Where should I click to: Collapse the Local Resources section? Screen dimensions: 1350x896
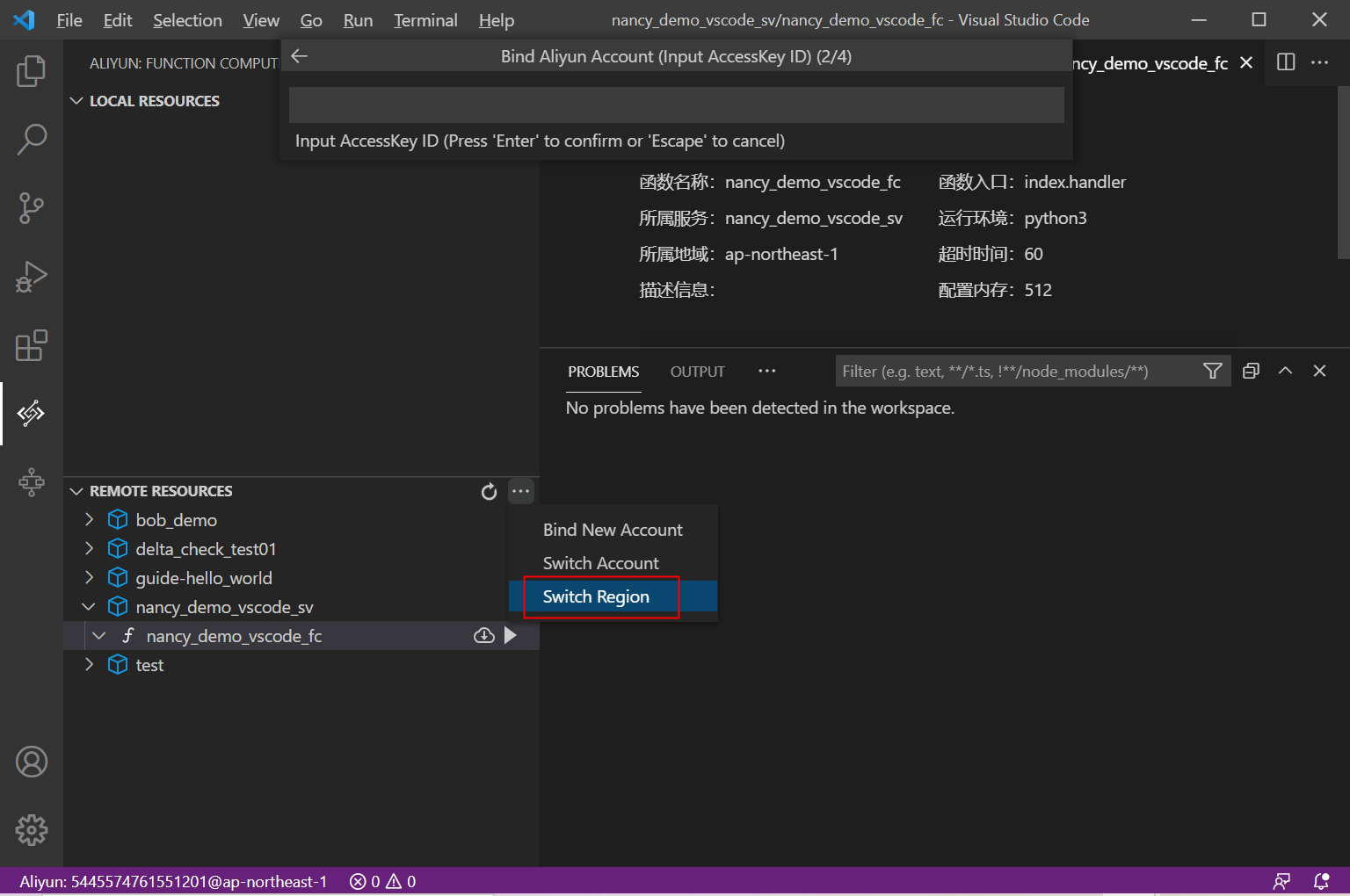[76, 101]
